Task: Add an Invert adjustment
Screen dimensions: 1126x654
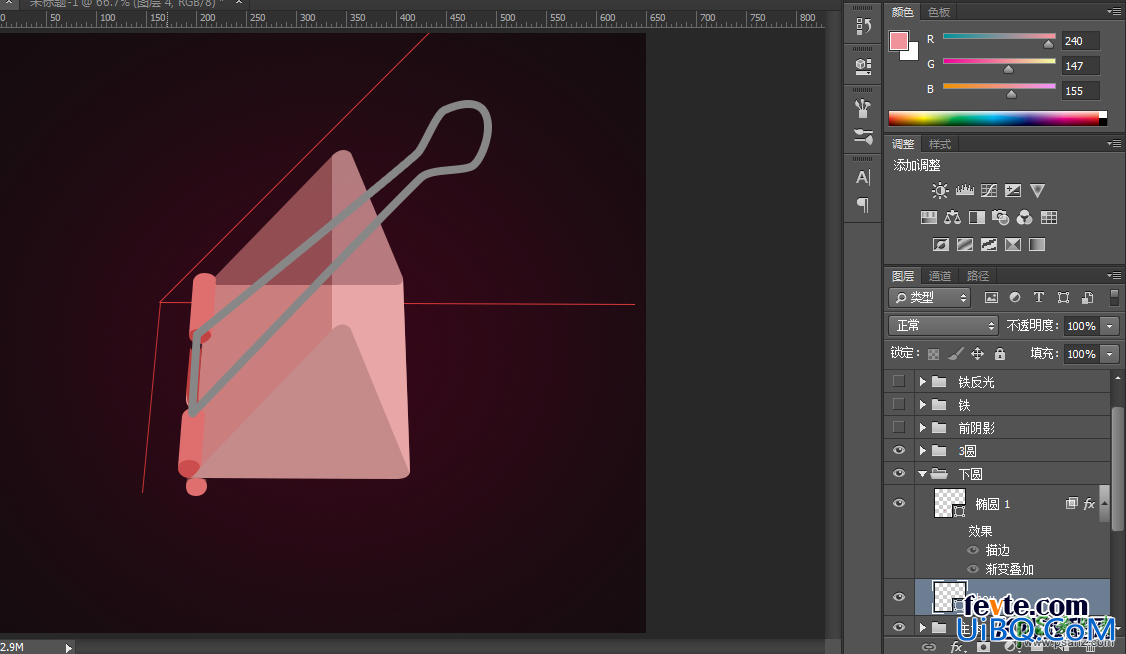Action: (x=941, y=244)
